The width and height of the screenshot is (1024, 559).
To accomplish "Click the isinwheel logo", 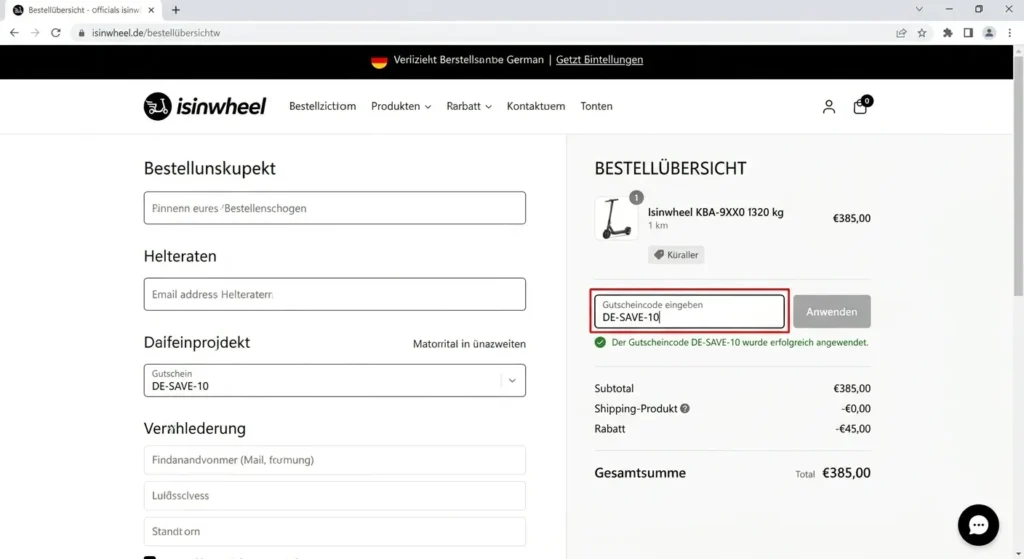I will point(205,106).
